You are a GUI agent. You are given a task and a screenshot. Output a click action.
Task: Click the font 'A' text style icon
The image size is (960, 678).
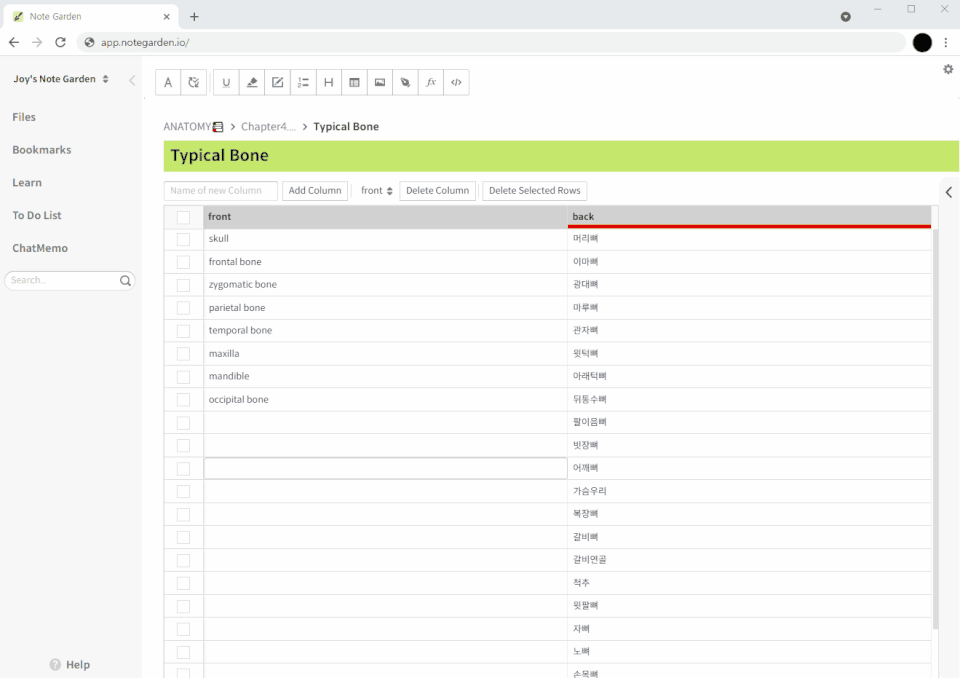pyautogui.click(x=168, y=83)
